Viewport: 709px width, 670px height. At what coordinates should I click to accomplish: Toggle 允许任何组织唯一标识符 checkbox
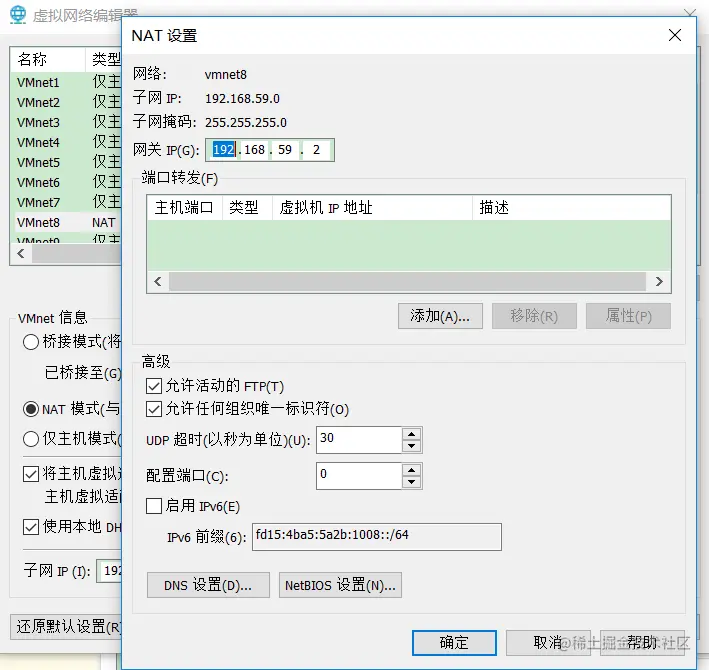click(154, 409)
